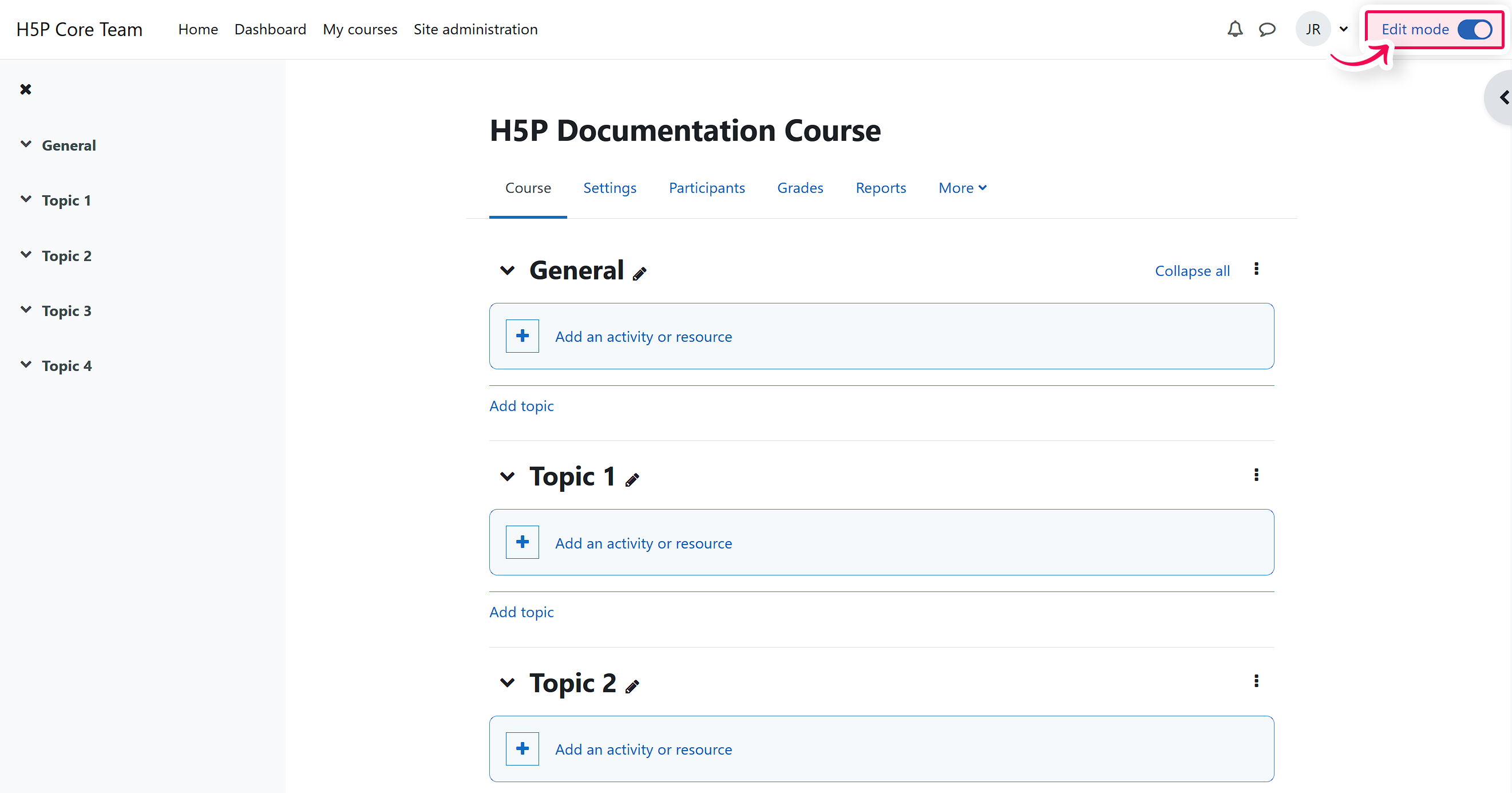Click the Topic 1 section heading text
The image size is (1512, 793).
(572, 476)
